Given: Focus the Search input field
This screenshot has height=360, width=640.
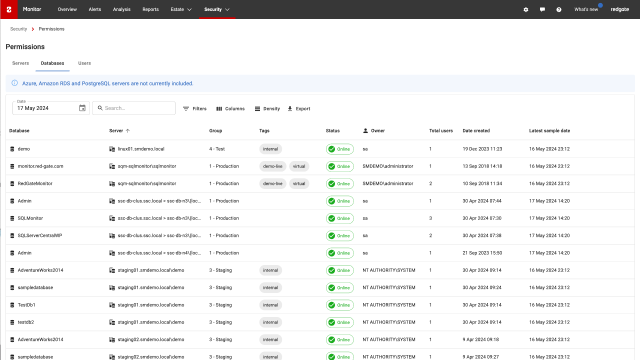Looking at the screenshot, I should pyautogui.click(x=134, y=108).
